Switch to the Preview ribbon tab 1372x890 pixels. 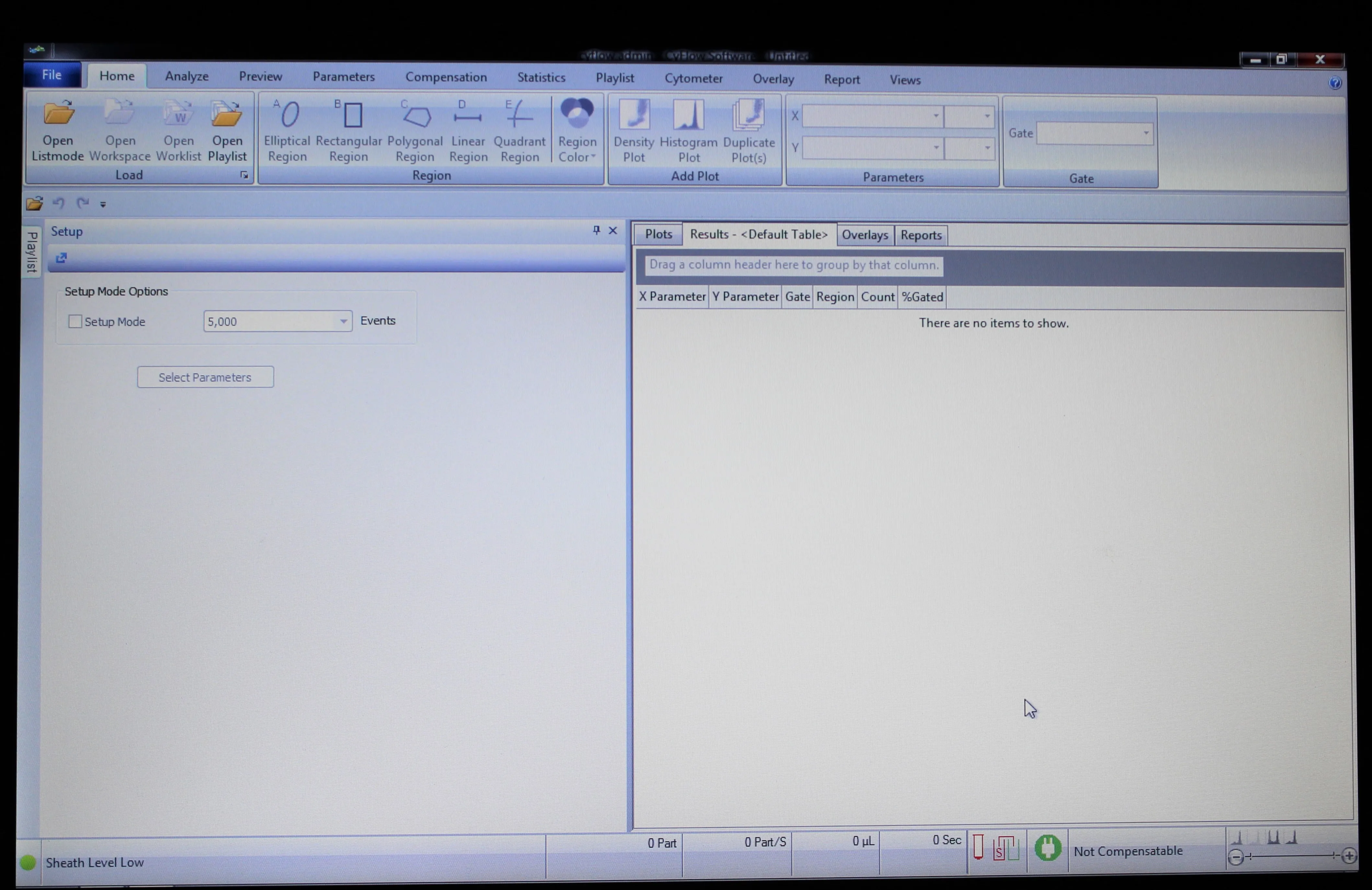261,76
